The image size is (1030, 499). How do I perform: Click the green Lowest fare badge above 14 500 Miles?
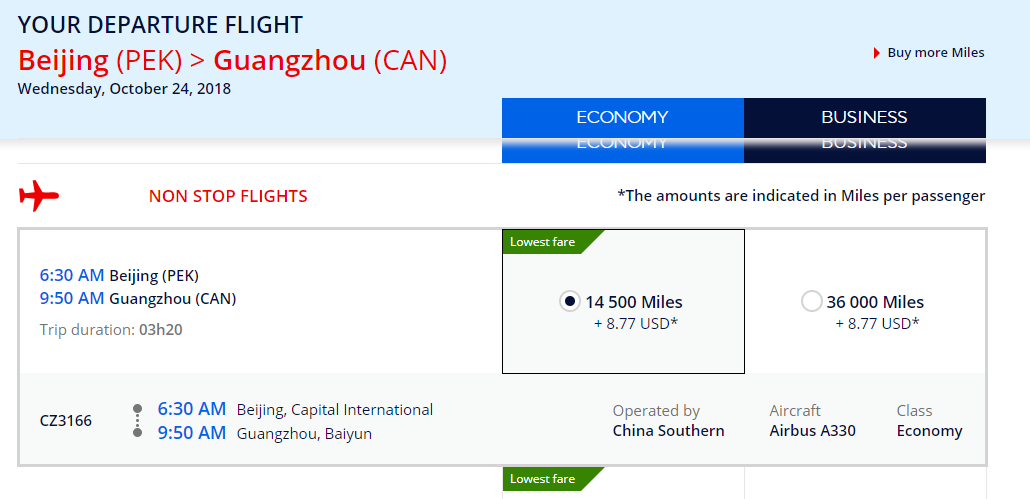[x=552, y=242]
